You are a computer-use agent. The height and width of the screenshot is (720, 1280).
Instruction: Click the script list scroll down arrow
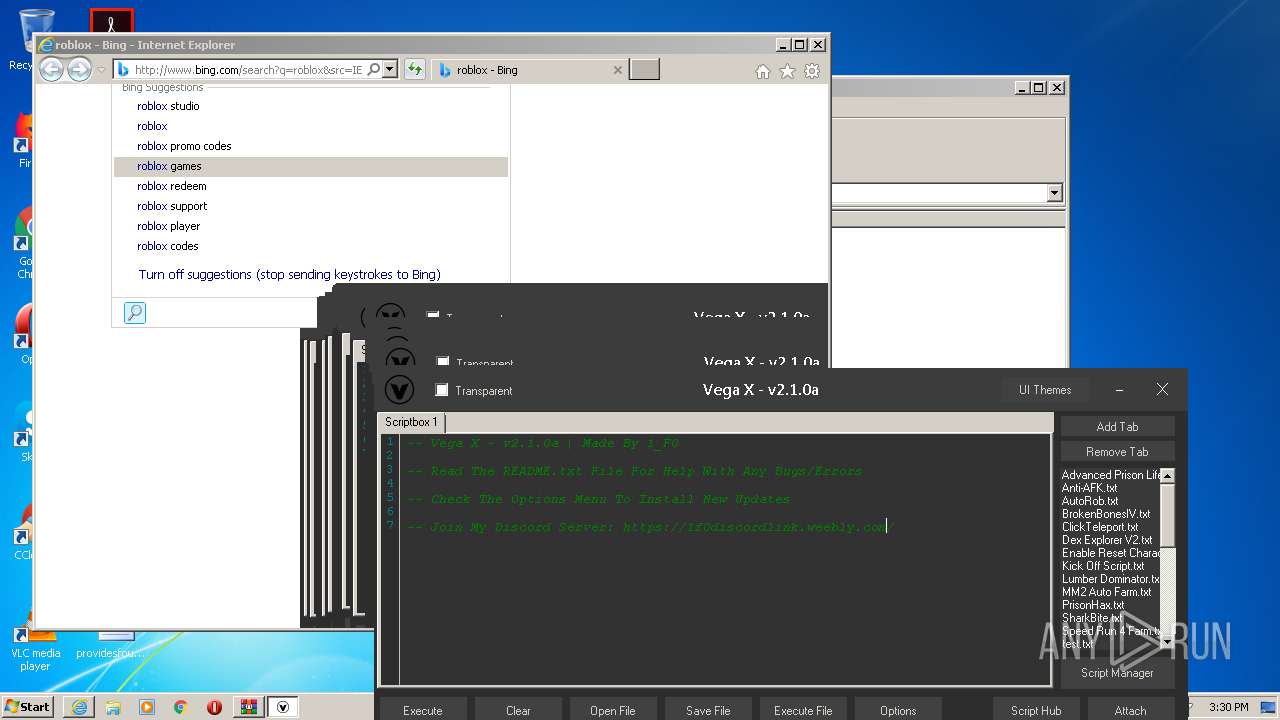[x=1167, y=642]
